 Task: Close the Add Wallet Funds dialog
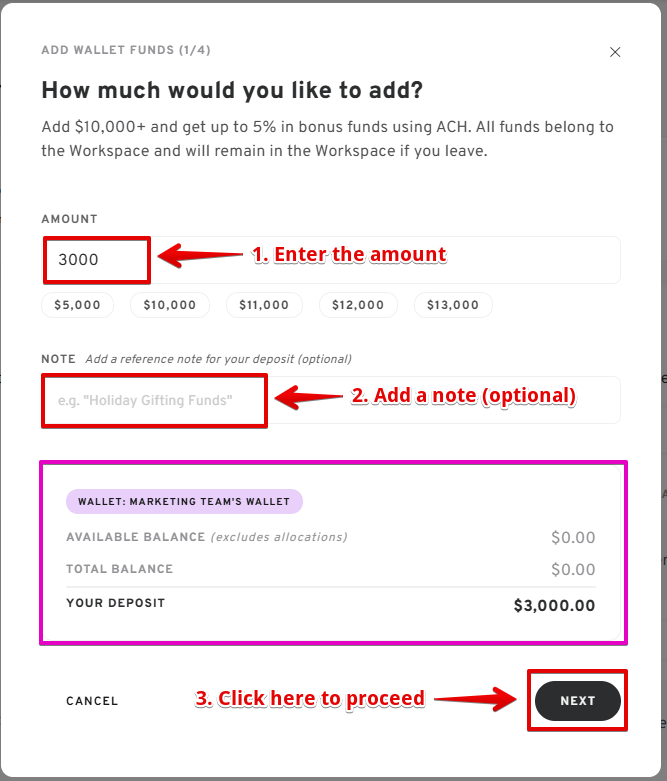[615, 52]
